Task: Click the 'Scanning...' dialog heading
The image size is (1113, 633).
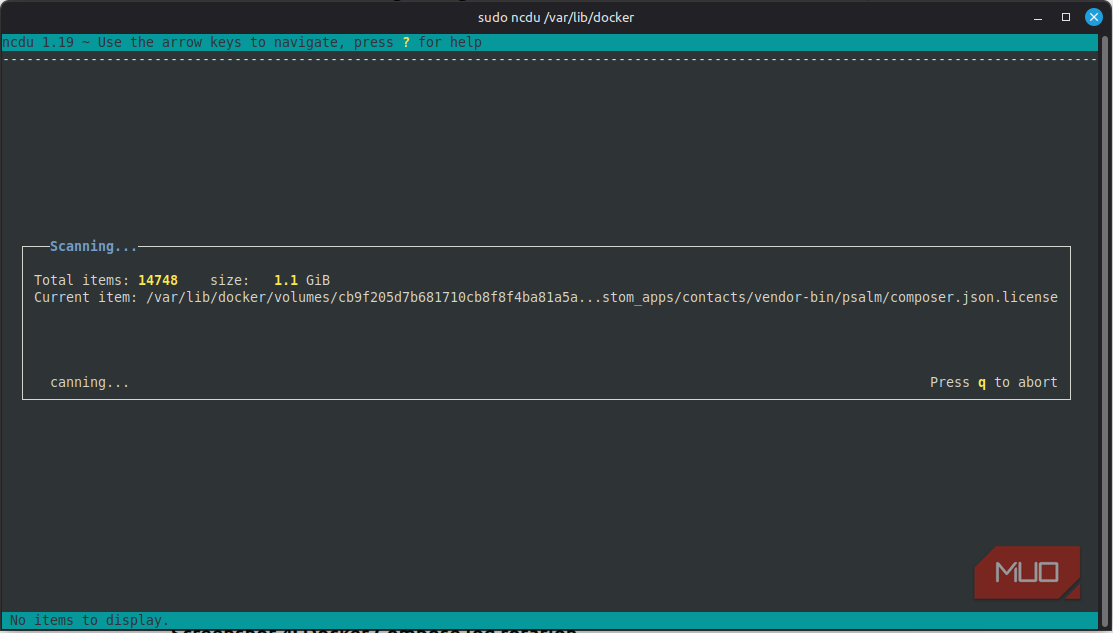Action: 94,246
